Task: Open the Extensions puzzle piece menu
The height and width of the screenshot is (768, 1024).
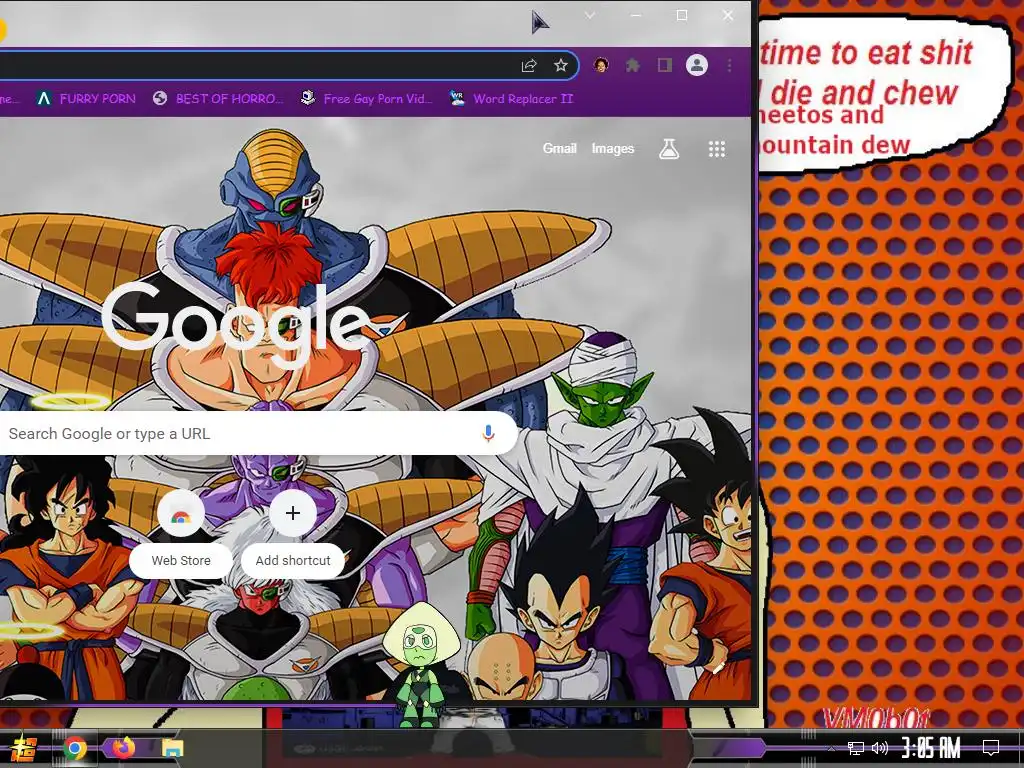Action: (x=633, y=65)
